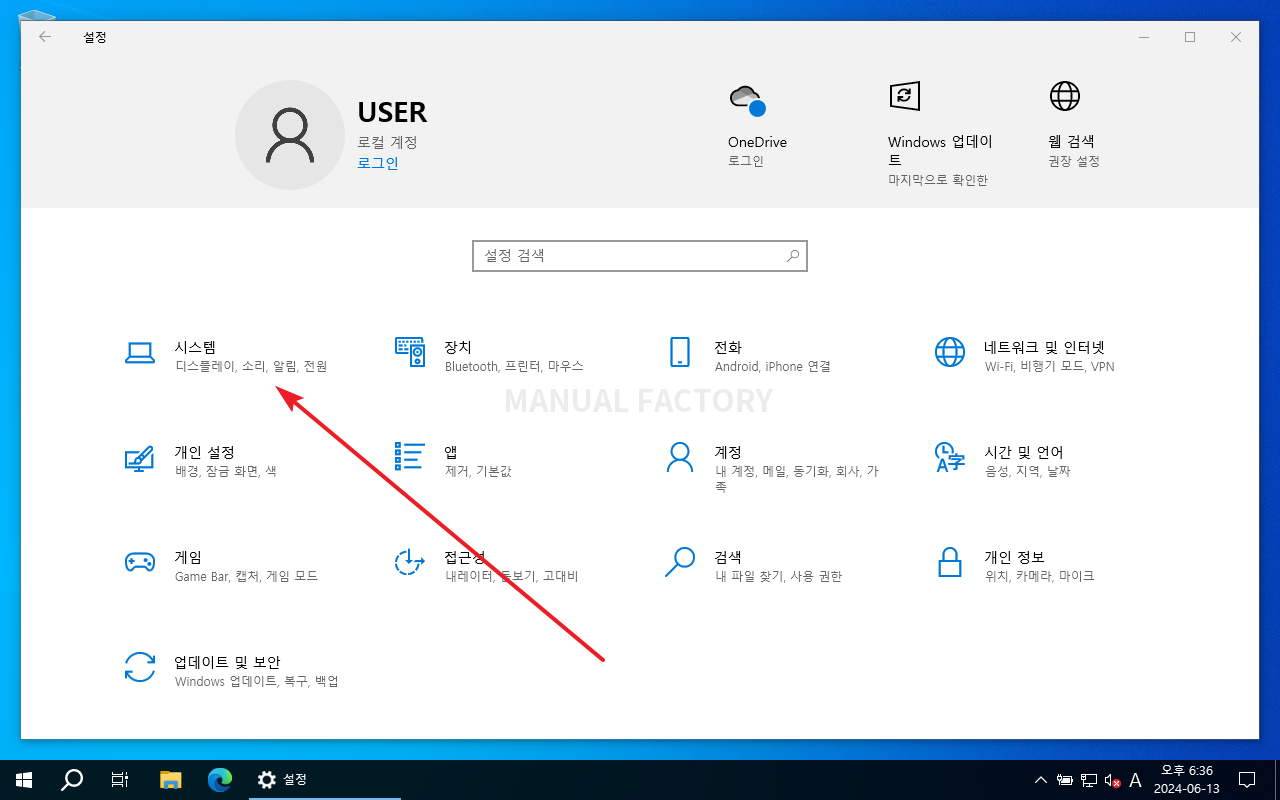Click the search magnifier in 설정 검색 box

(x=793, y=256)
